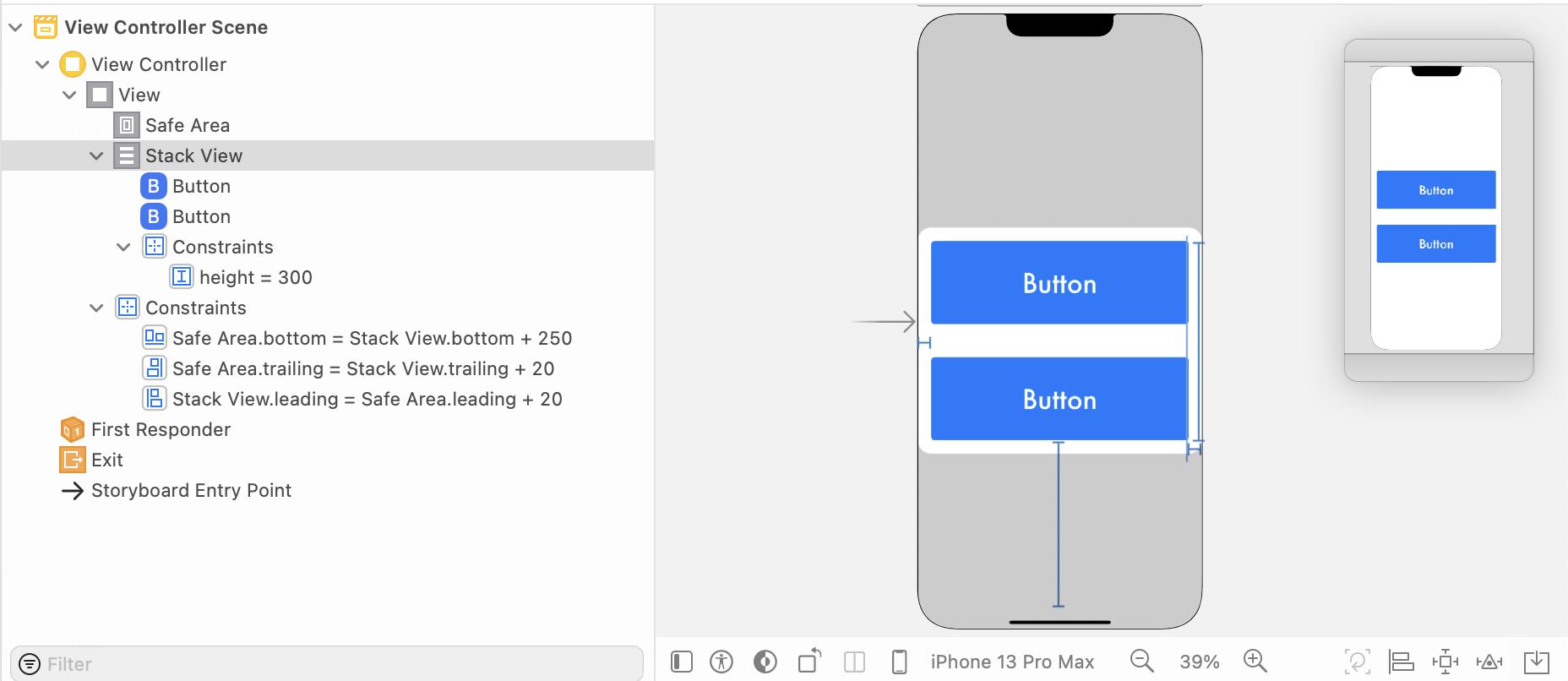Collapse the View Controller Scene disclosure arrow
1568x681 pixels.
pyautogui.click(x=15, y=27)
